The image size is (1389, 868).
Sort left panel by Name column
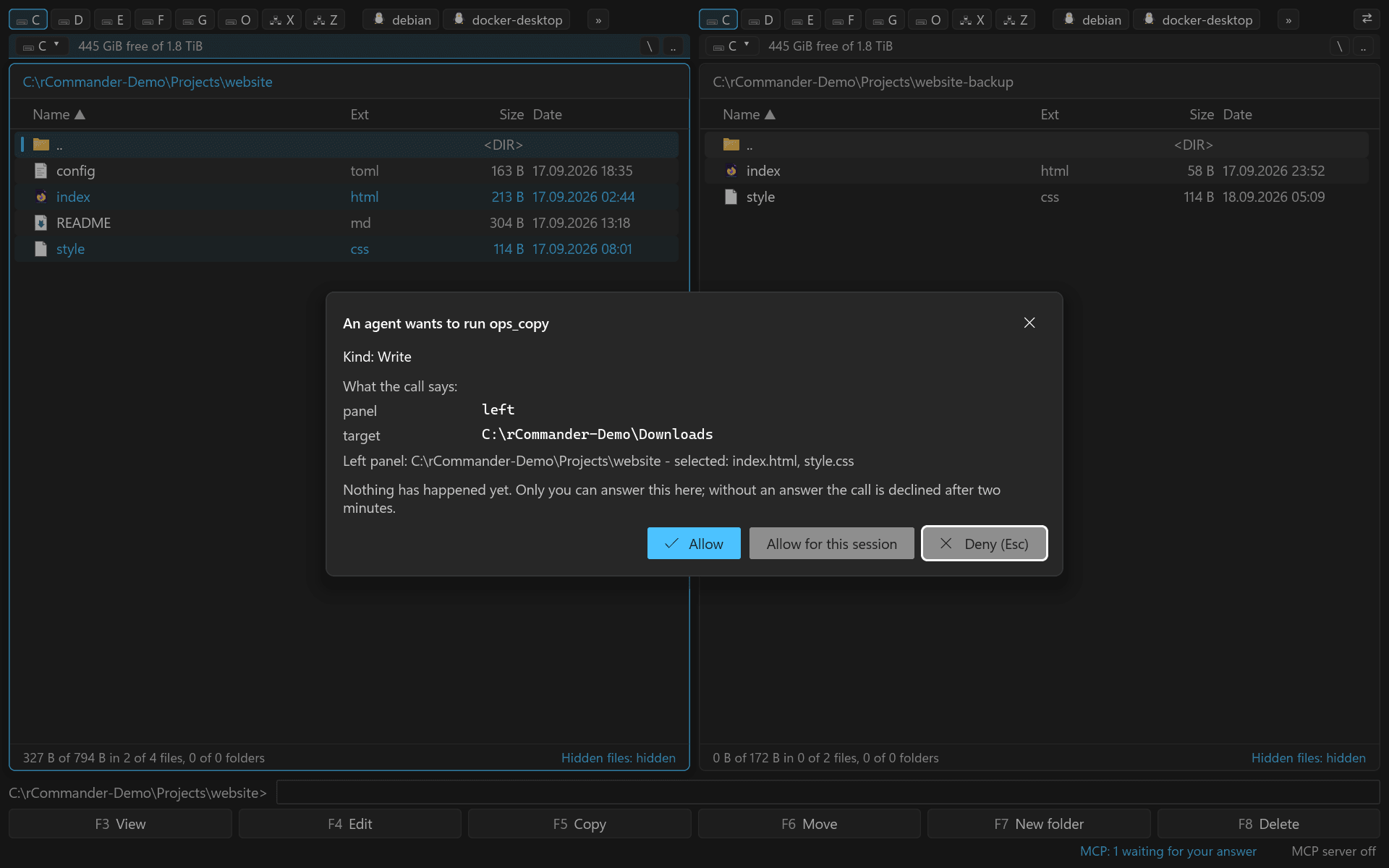tap(59, 114)
